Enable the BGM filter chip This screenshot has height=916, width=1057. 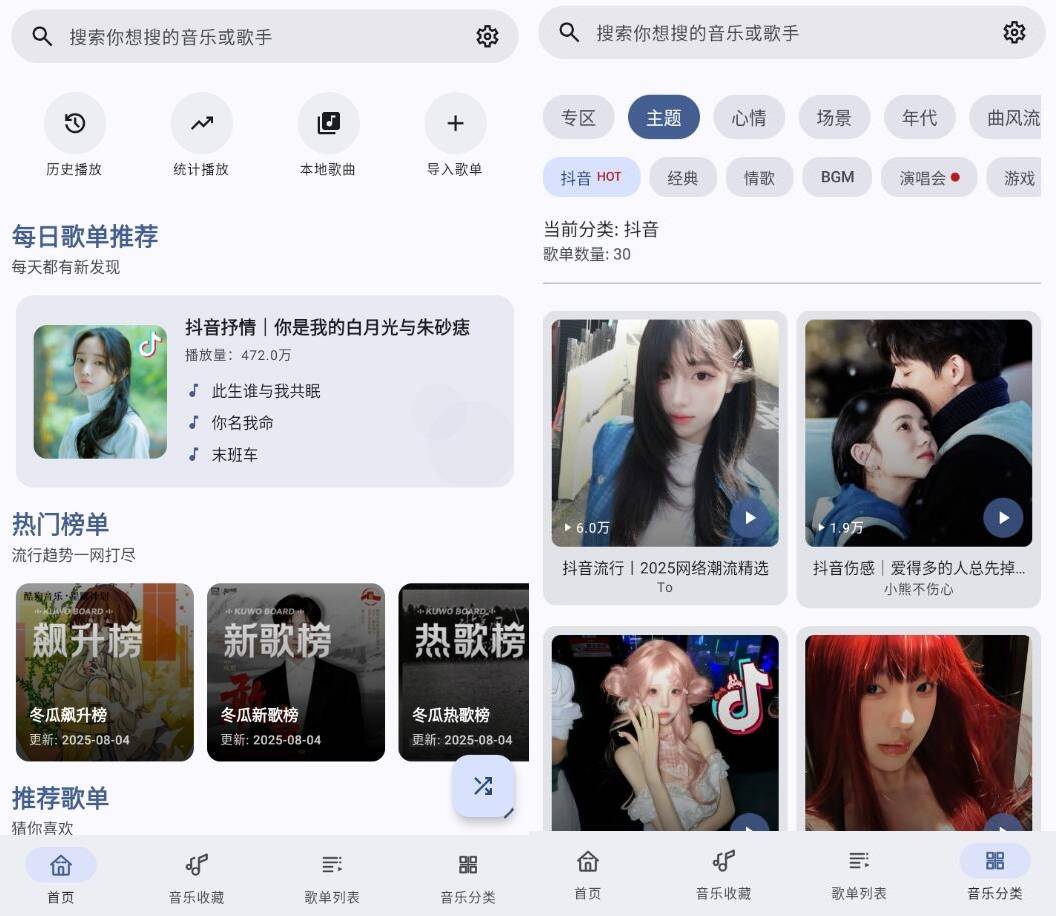click(x=837, y=177)
